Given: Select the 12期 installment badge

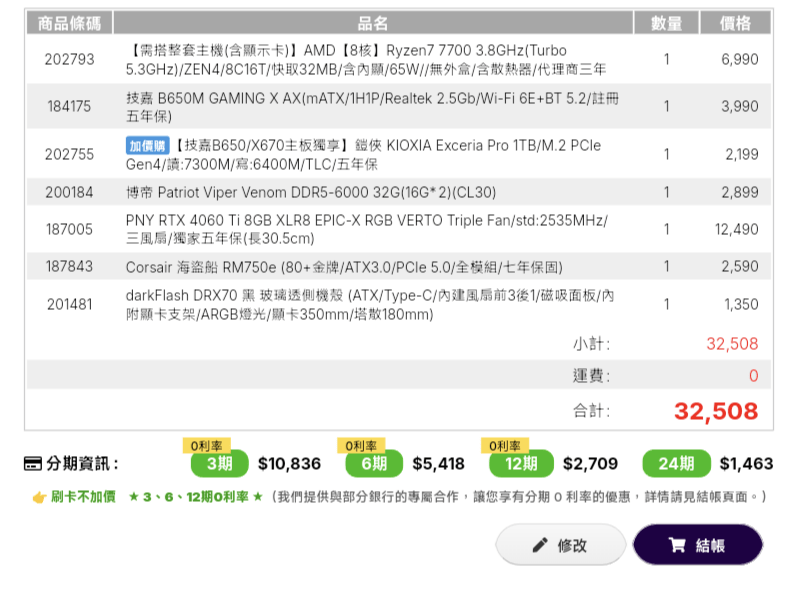Looking at the screenshot, I should [x=521, y=463].
